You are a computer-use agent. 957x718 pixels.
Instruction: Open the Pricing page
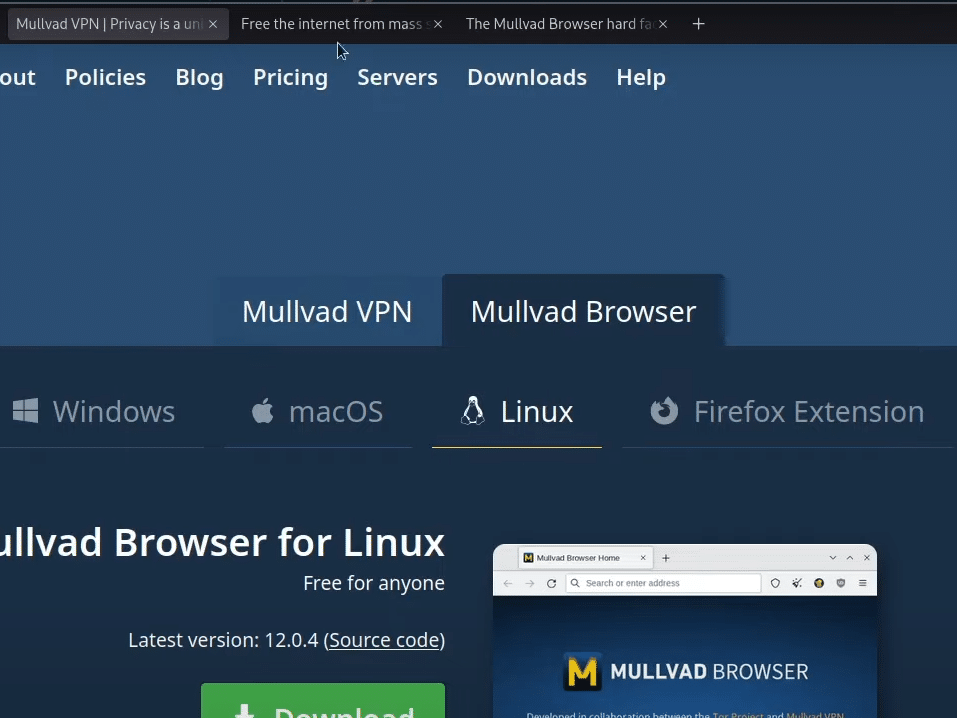click(x=290, y=77)
